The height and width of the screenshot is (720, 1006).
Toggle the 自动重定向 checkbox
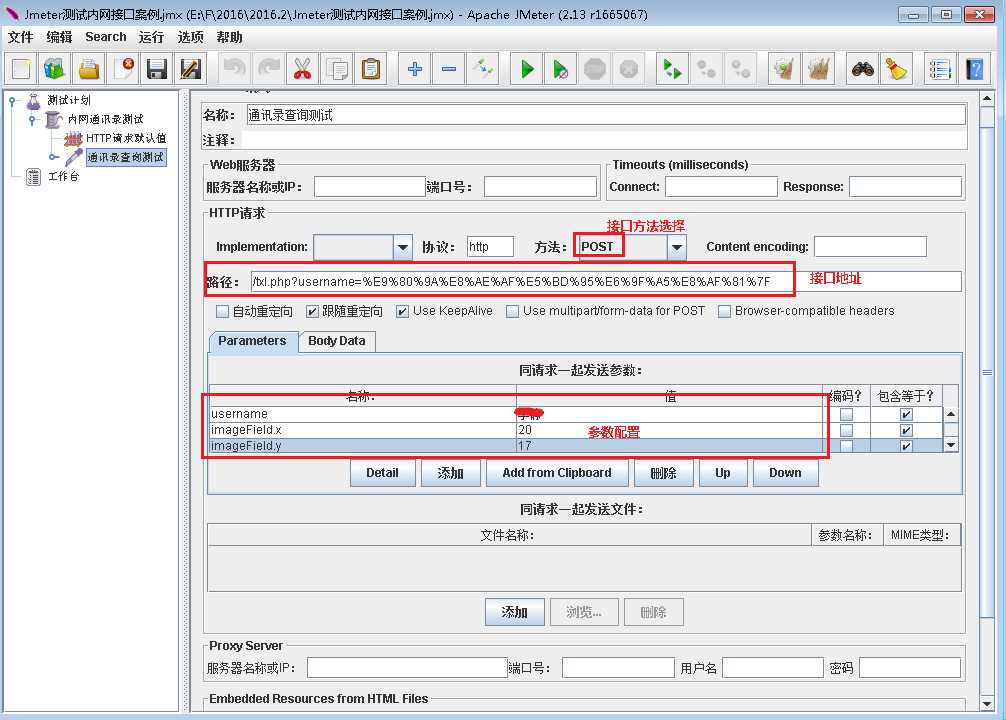[x=222, y=311]
